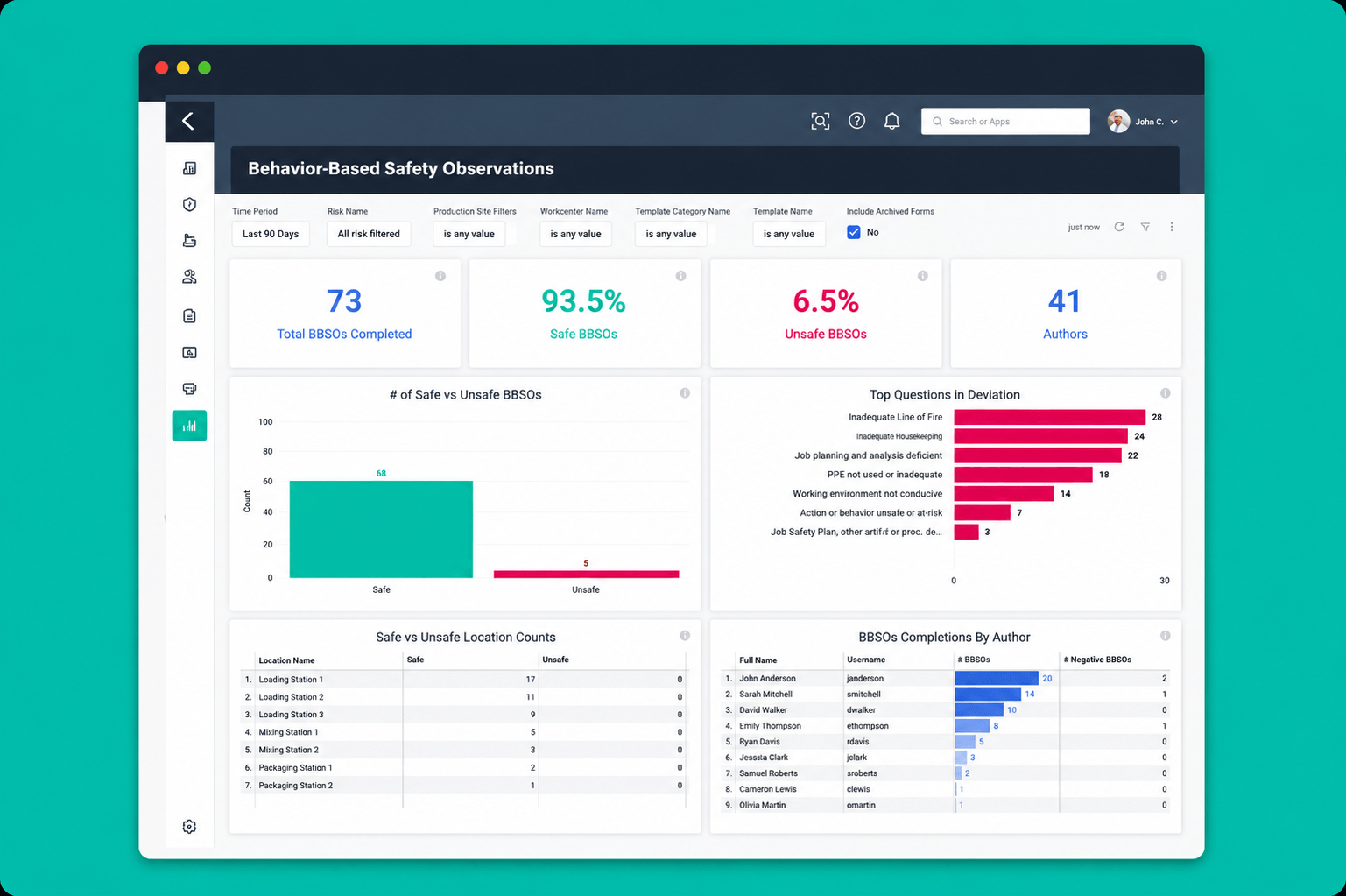The image size is (1346, 896).
Task: Click the Inadequate Line of Fire bar
Action: (1049, 417)
